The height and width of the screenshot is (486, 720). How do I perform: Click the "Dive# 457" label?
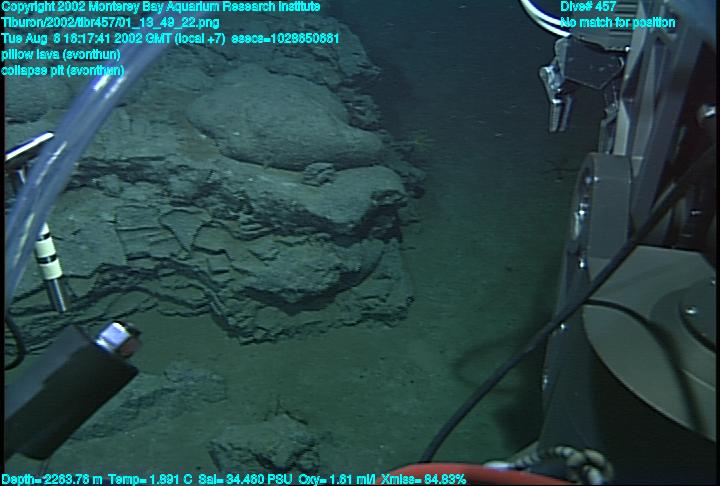pos(587,7)
